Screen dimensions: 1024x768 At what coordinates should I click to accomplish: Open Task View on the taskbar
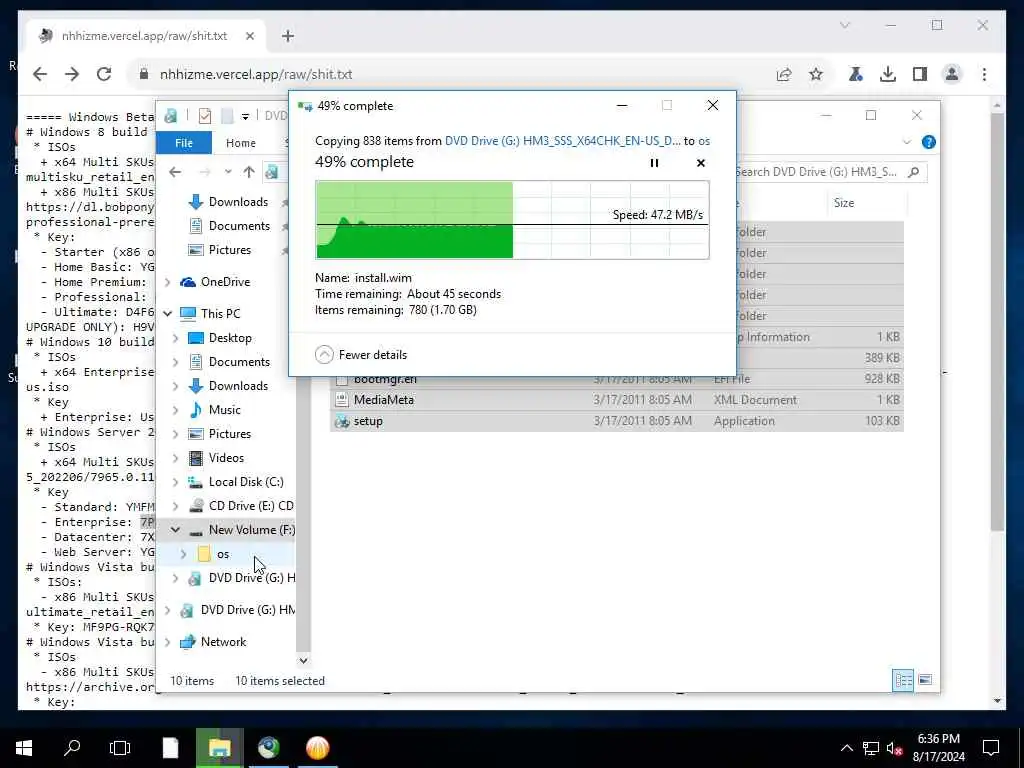[120, 748]
